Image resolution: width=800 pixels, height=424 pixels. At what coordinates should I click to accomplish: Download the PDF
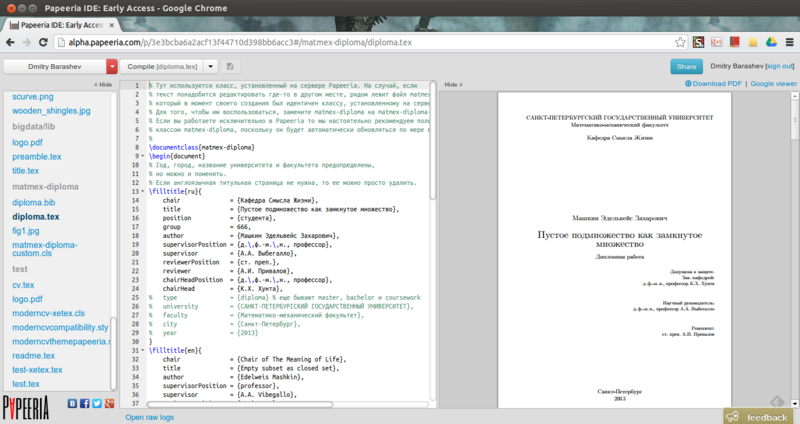click(x=713, y=84)
